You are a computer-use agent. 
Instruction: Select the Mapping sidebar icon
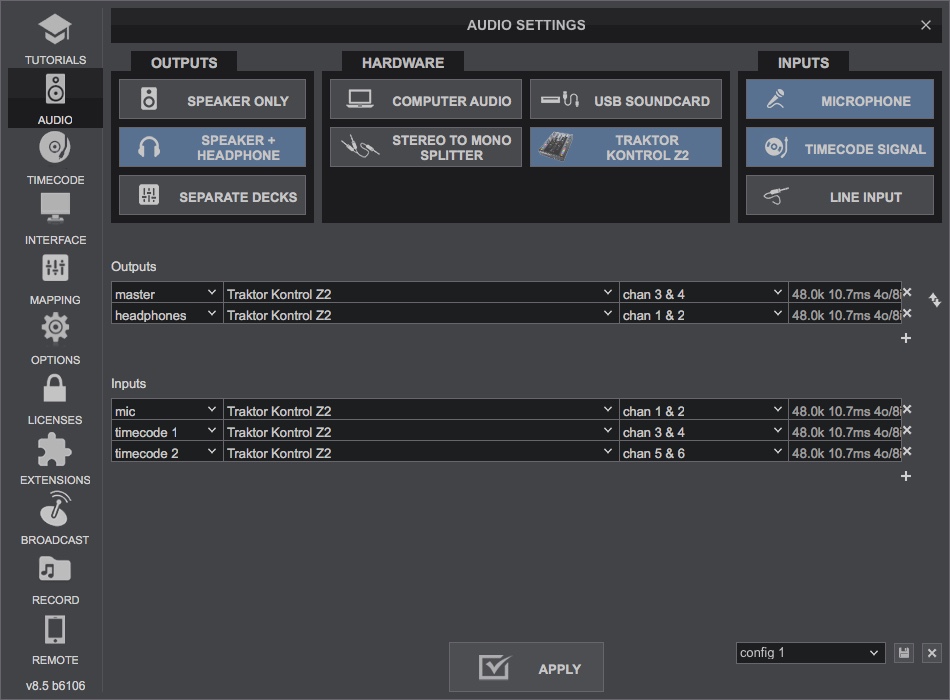55,278
